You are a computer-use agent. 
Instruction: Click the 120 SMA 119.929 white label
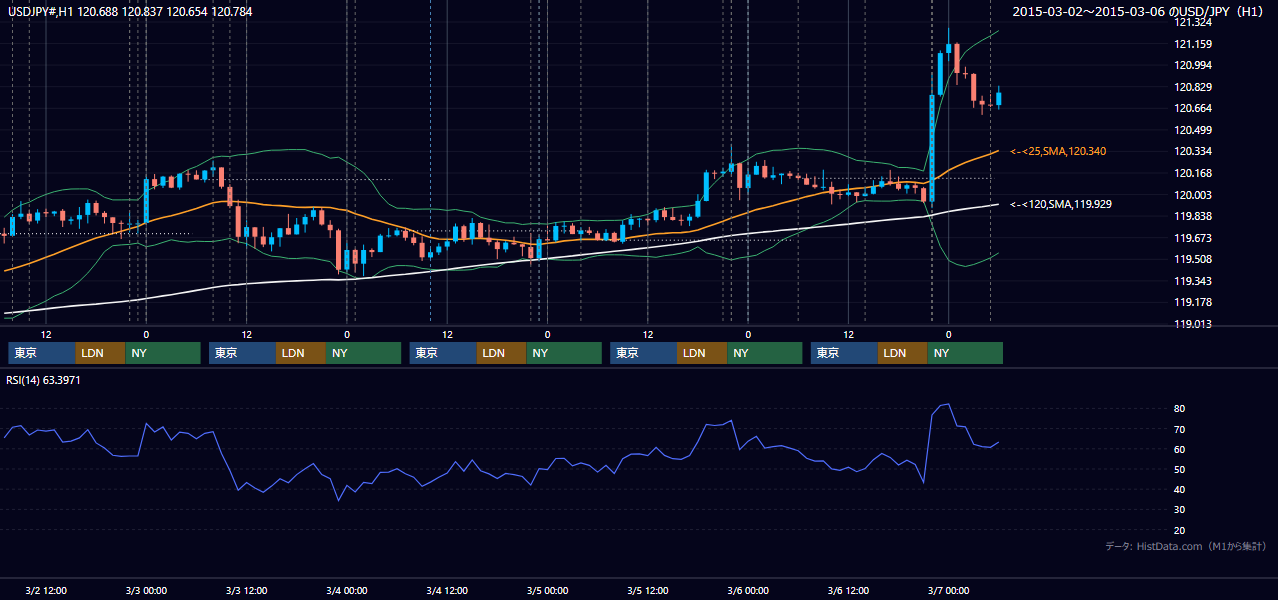[x=1061, y=204]
